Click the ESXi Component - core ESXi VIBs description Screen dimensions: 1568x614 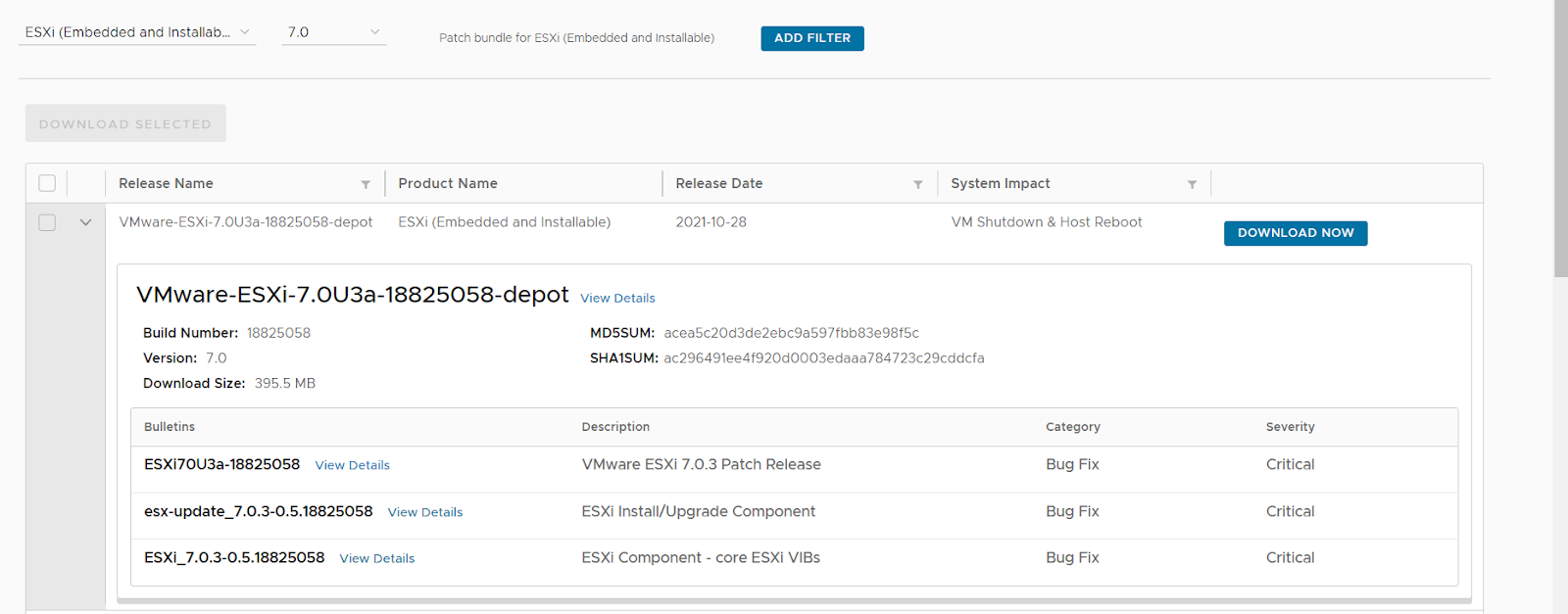701,558
